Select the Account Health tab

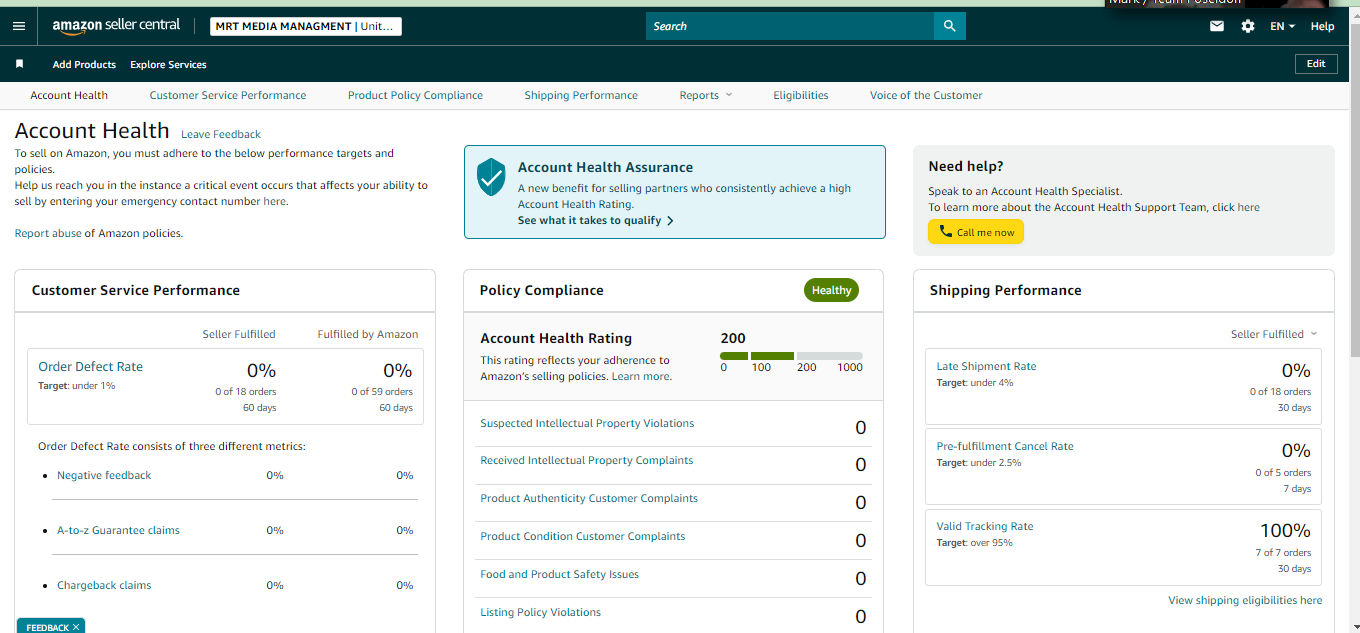pos(69,95)
